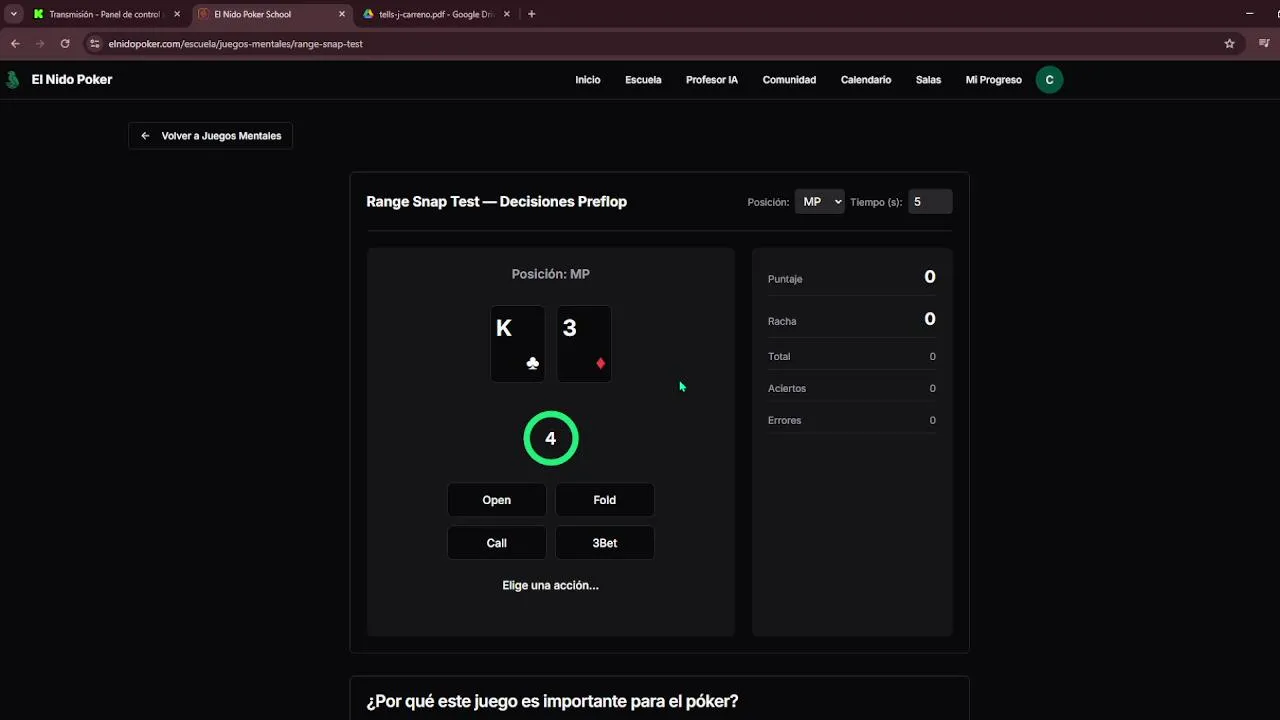
Task: Click the "Posición: MP" label above the cards
Action: click(551, 274)
